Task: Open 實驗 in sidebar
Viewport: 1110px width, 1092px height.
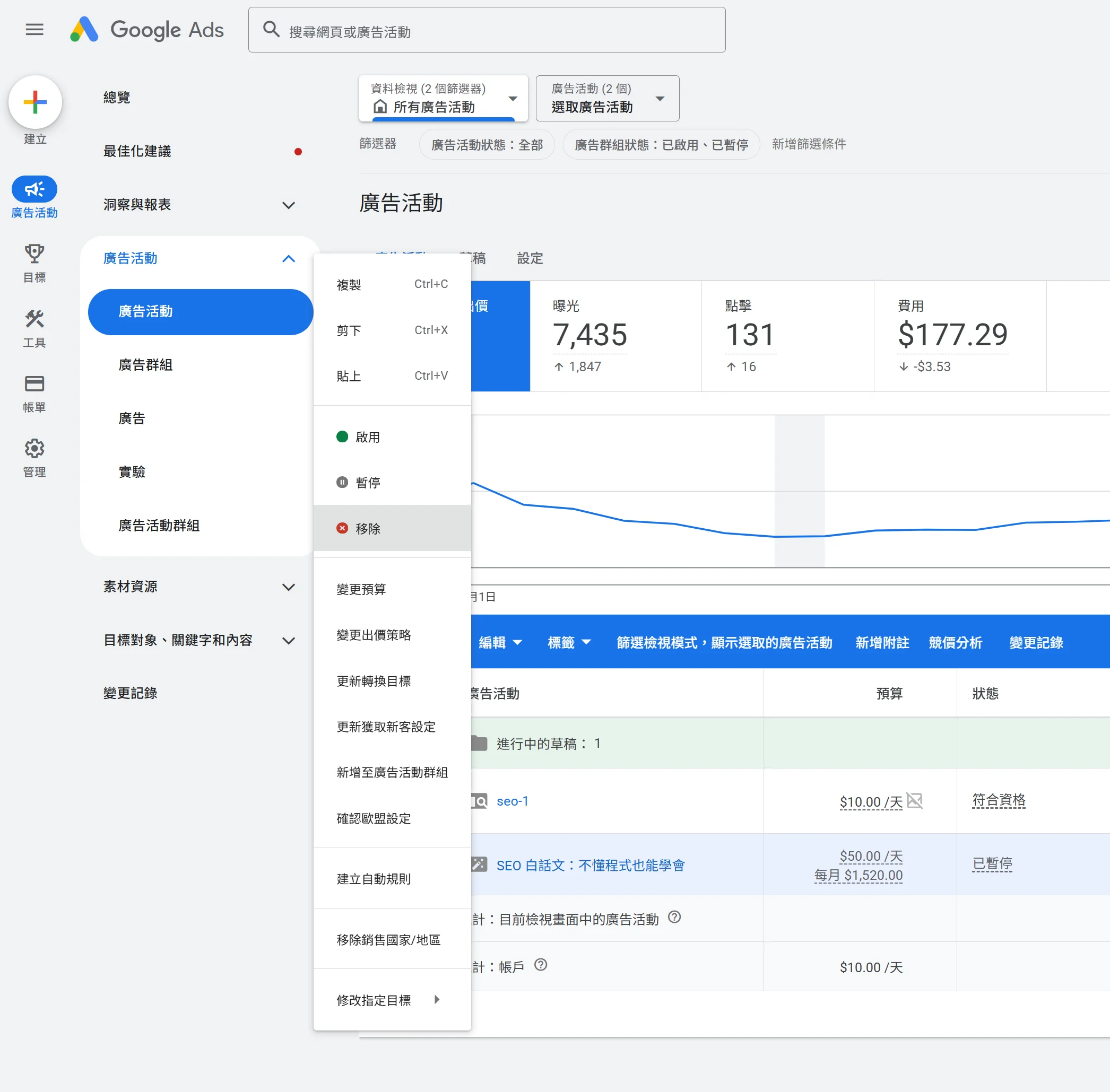Action: tap(132, 472)
